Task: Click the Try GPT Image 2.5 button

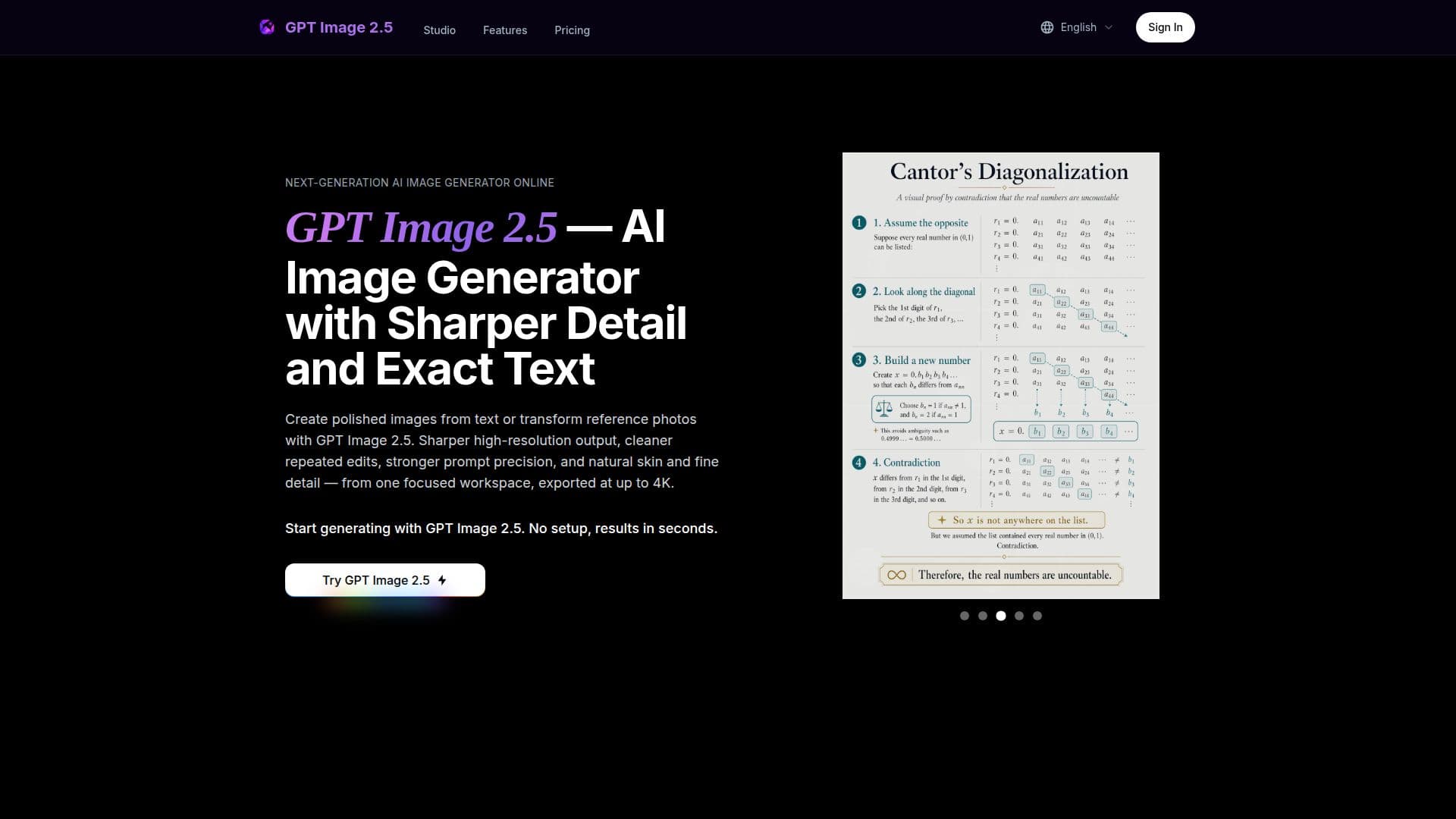Action: [385, 580]
